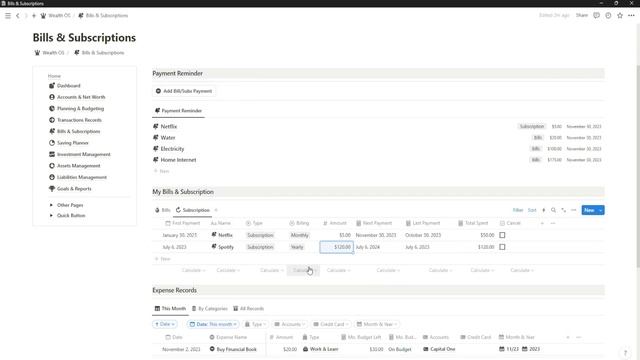Image resolution: width=640 pixels, height=360 pixels.
Task: Select the This Month tab
Action: (170, 309)
